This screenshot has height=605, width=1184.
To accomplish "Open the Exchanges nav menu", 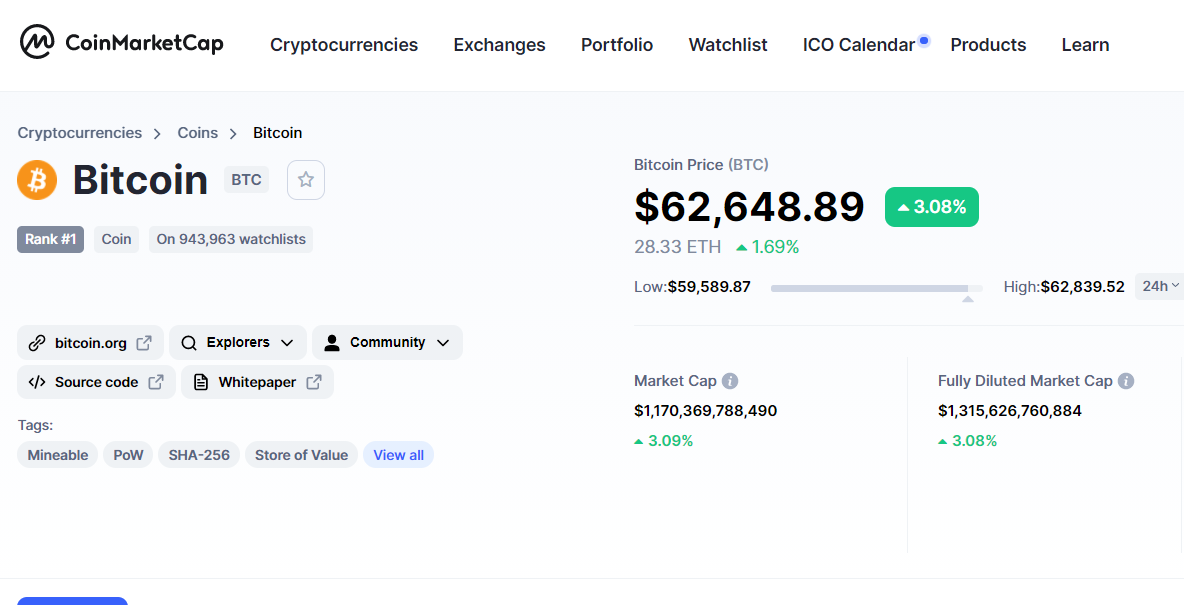I will (x=499, y=45).
